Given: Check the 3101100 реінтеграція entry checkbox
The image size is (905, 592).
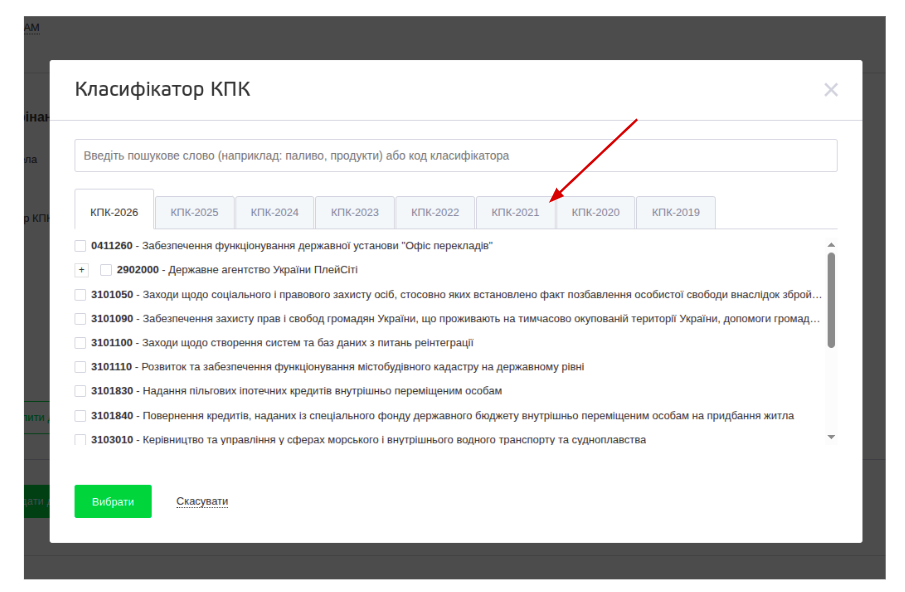Looking at the screenshot, I should tap(80, 343).
